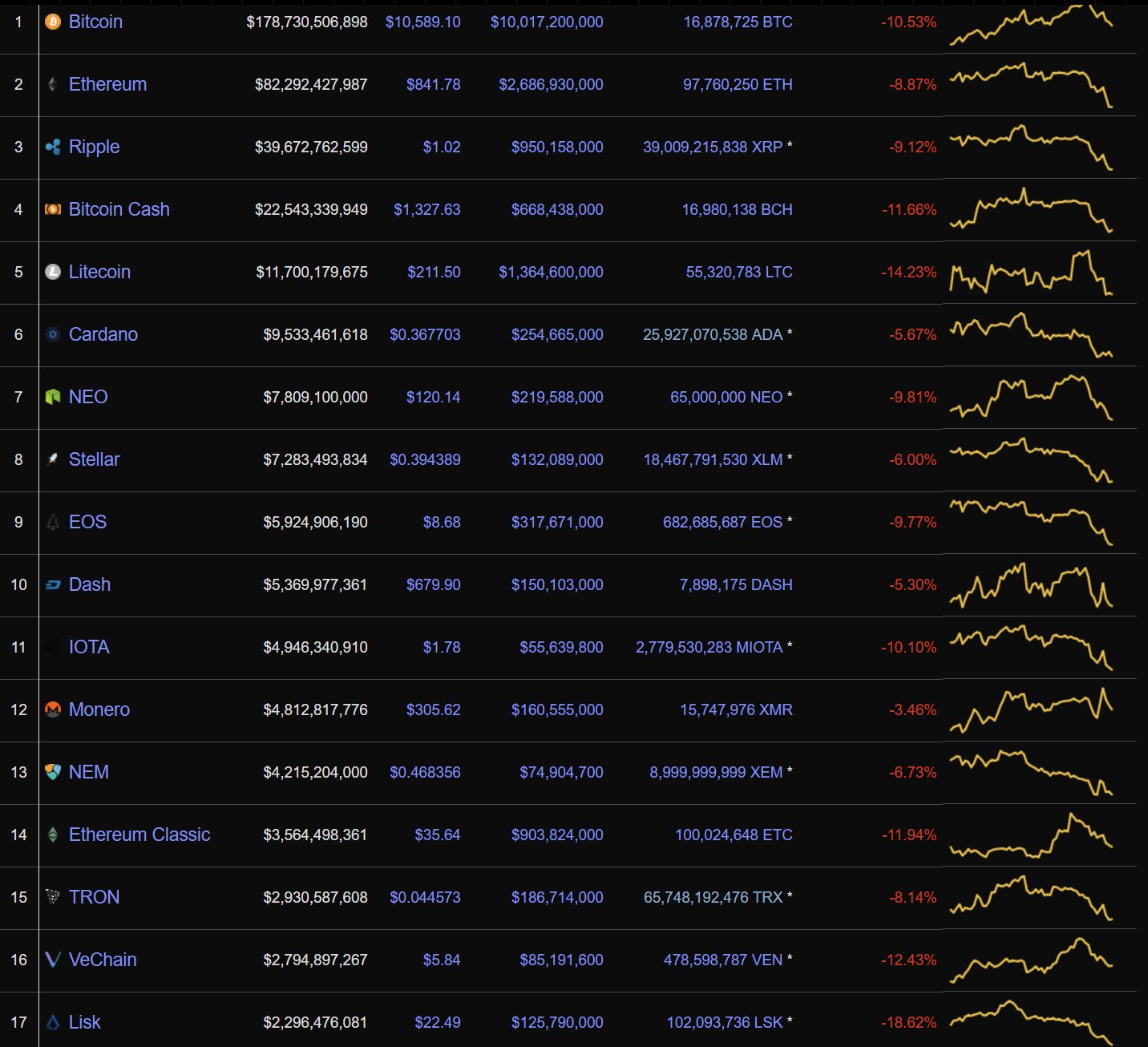Open the Monero name link
Screen dimensions: 1148x1047
pyautogui.click(x=99, y=709)
